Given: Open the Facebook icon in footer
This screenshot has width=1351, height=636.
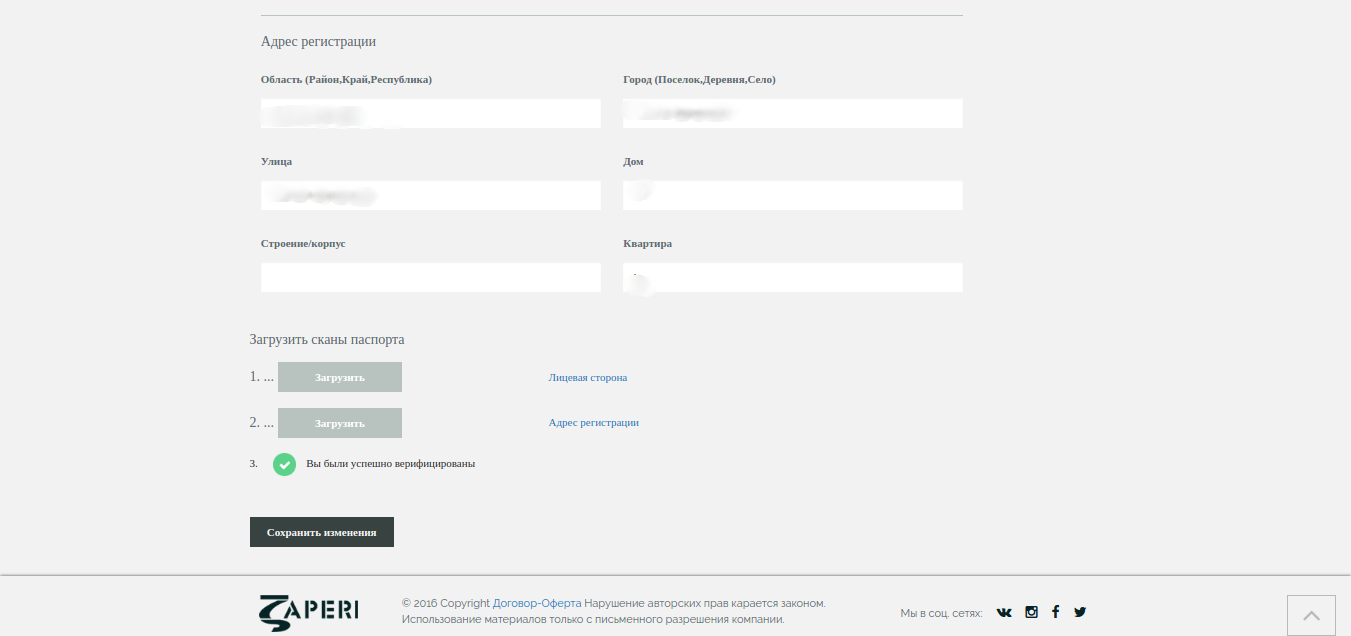Looking at the screenshot, I should [1055, 612].
